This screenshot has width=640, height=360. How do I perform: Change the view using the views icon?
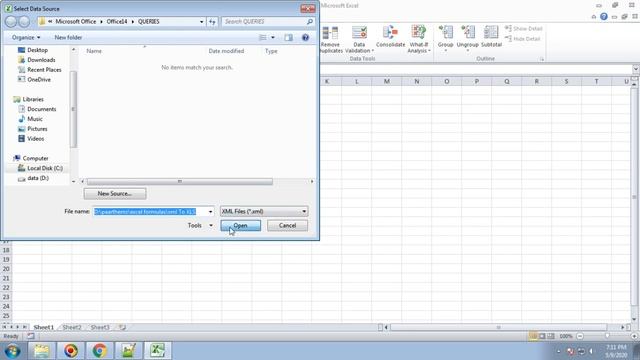tap(263, 38)
